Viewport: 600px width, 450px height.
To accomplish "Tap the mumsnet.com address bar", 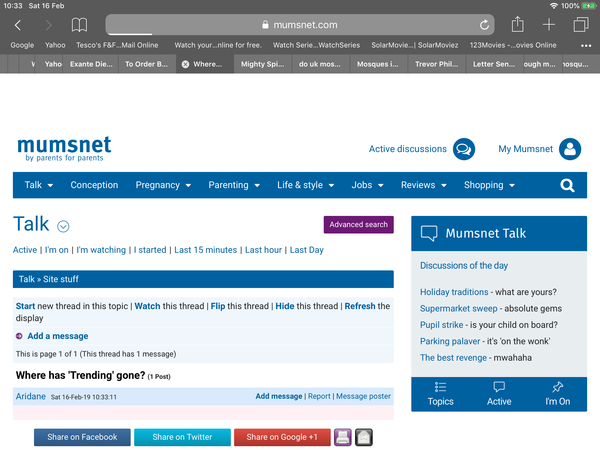I will [300, 25].
